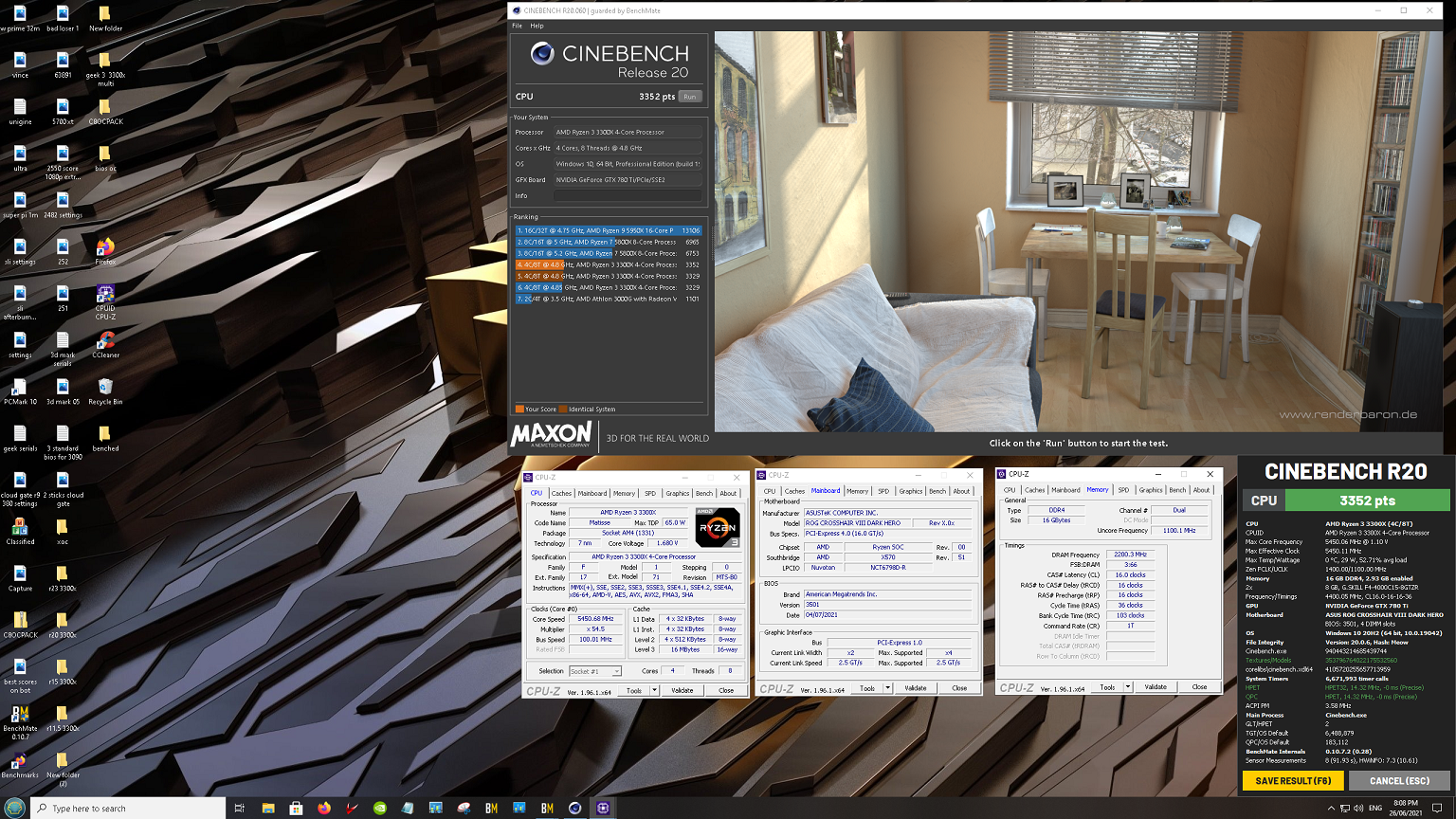The height and width of the screenshot is (819, 1456).
Task: Select the BenchMate 0.10.7 desktop shortcut
Action: point(20,722)
